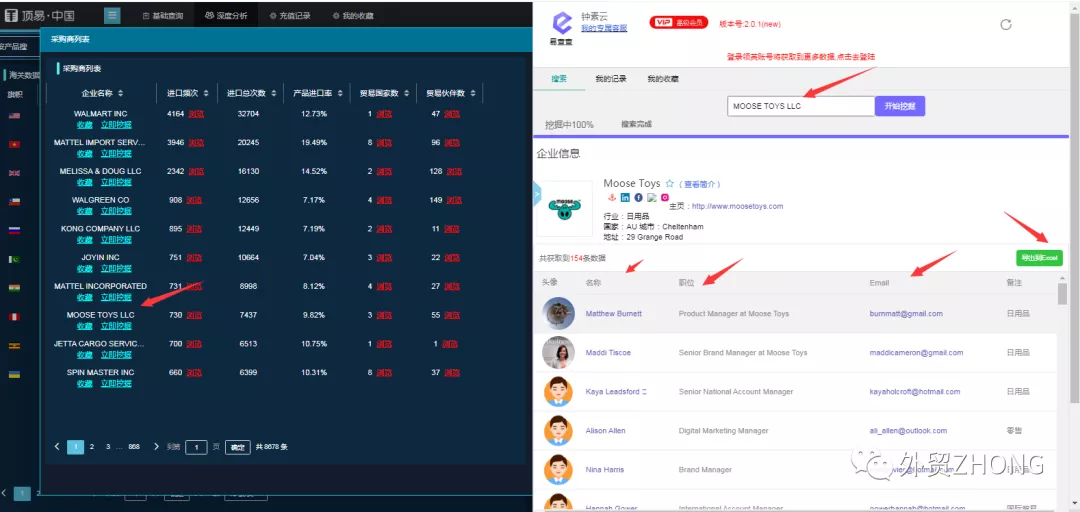This screenshot has height=512, width=1080.
Task: Switch to 我的收藏 tab in 易查查
Action: tap(663, 79)
